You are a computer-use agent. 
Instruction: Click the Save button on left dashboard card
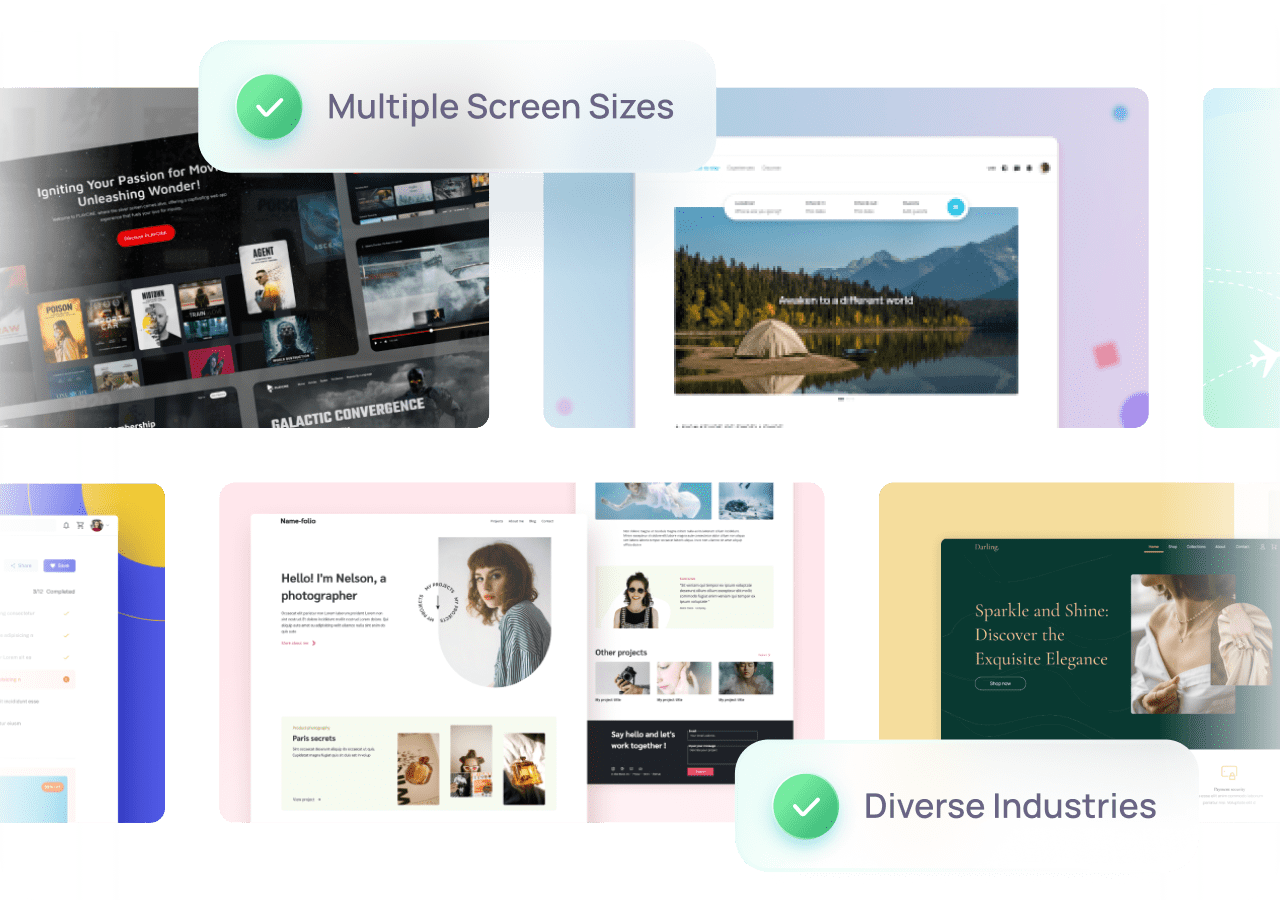pos(62,565)
